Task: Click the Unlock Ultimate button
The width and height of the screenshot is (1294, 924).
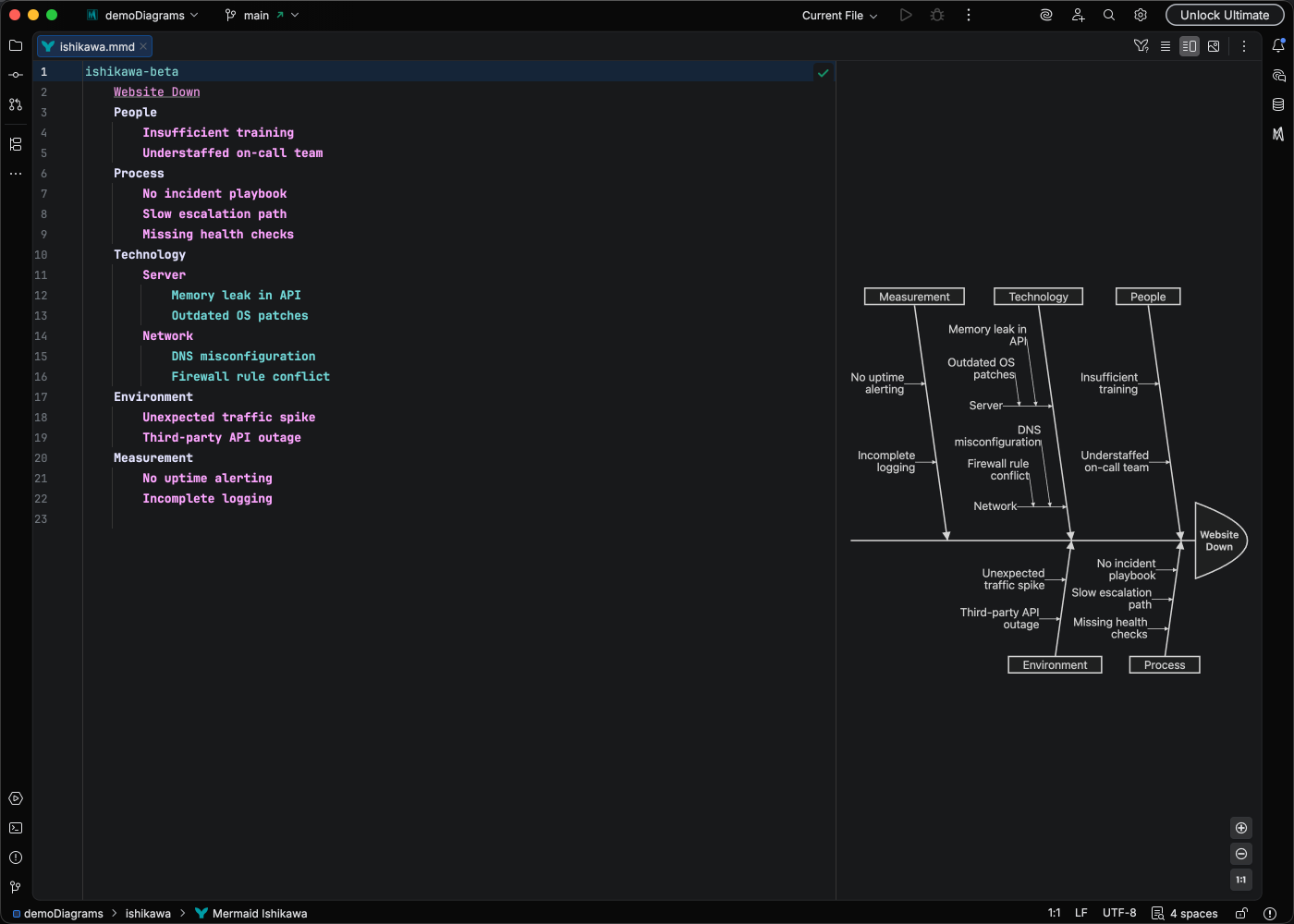Action: click(x=1225, y=15)
